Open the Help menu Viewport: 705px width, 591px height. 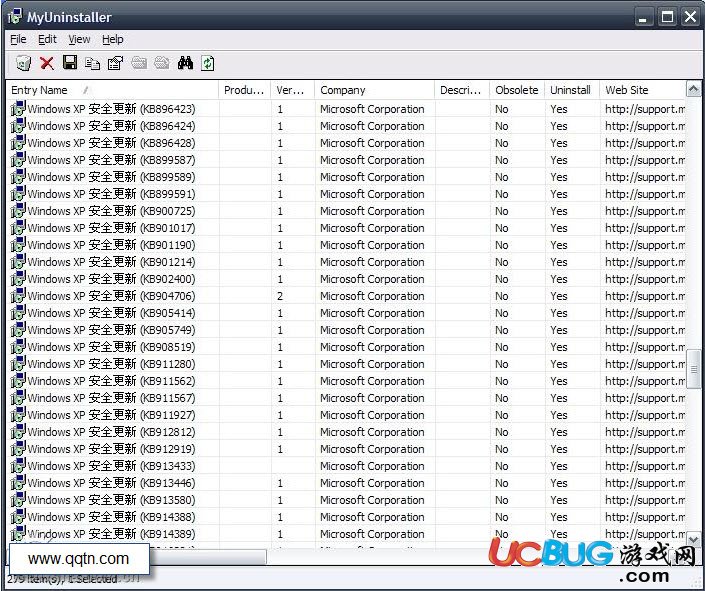[x=112, y=40]
